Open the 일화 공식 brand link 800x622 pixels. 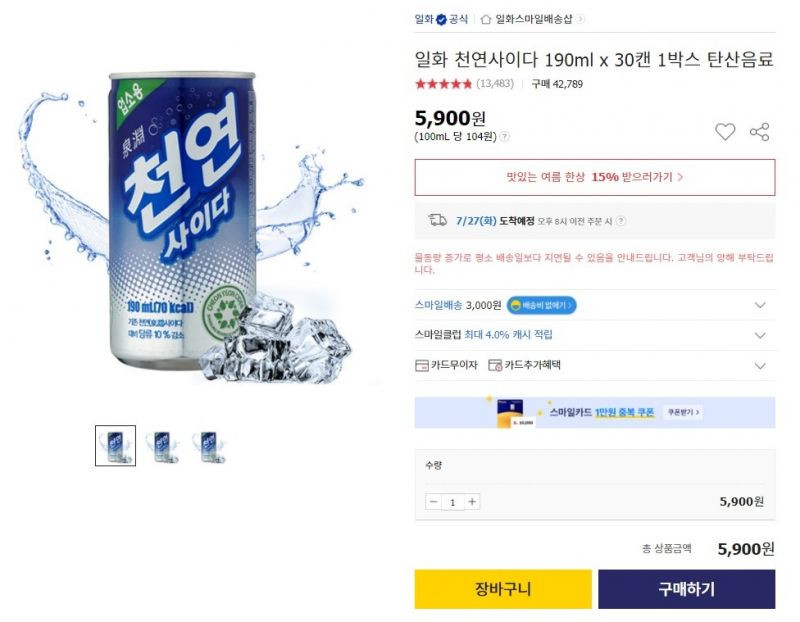pyautogui.click(x=441, y=19)
